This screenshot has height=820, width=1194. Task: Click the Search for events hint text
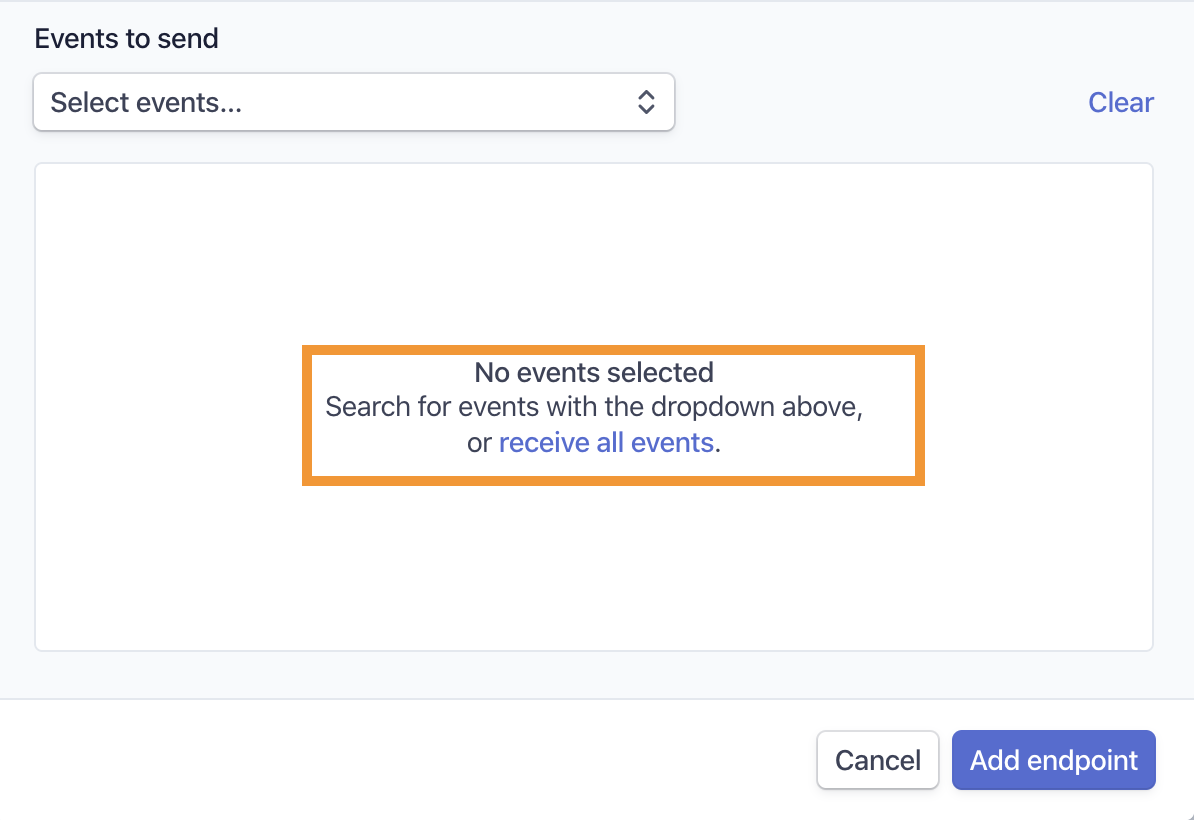click(594, 407)
